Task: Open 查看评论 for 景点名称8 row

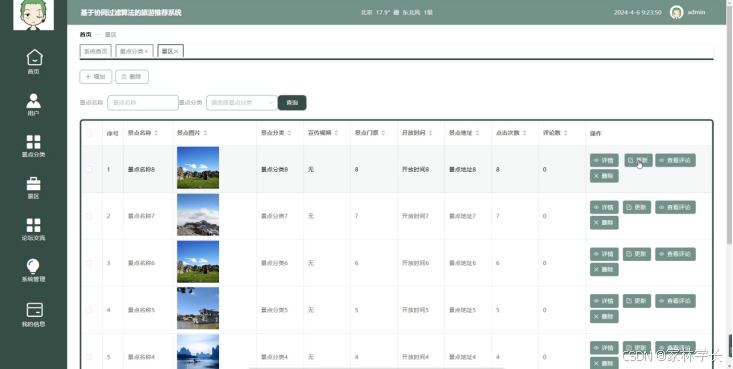Action: click(675, 160)
